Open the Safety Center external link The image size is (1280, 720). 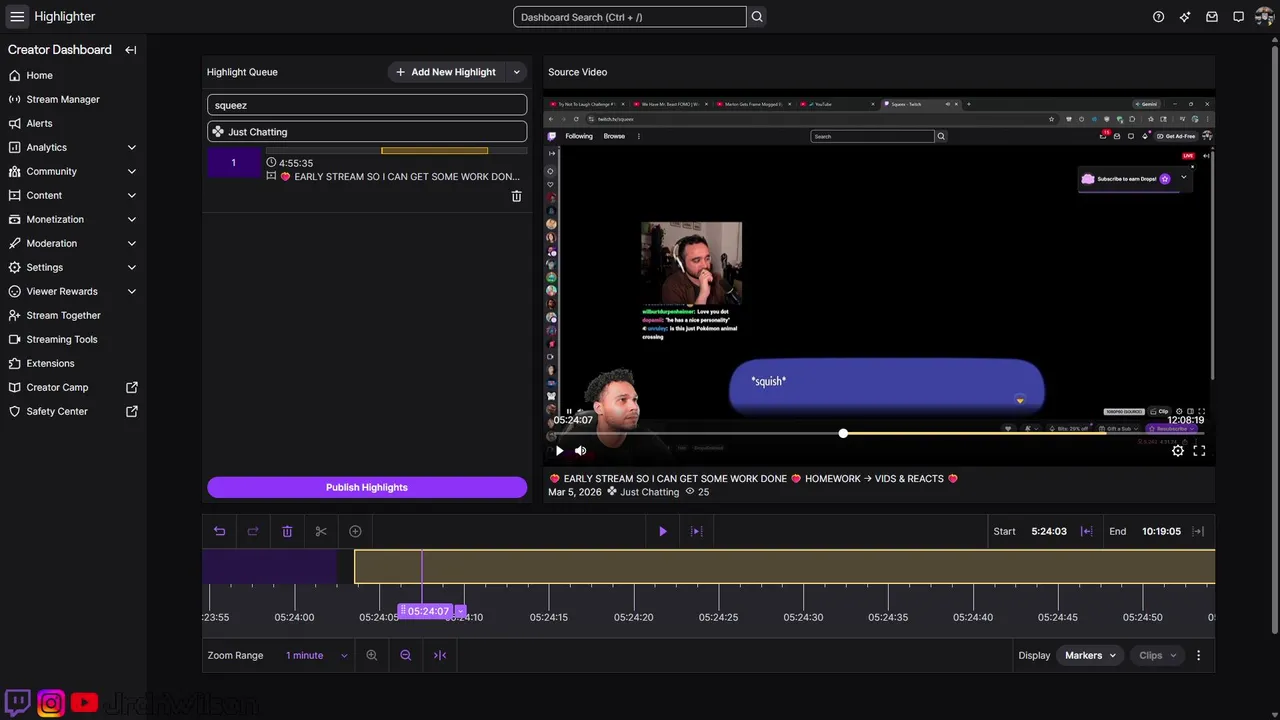tap(73, 411)
